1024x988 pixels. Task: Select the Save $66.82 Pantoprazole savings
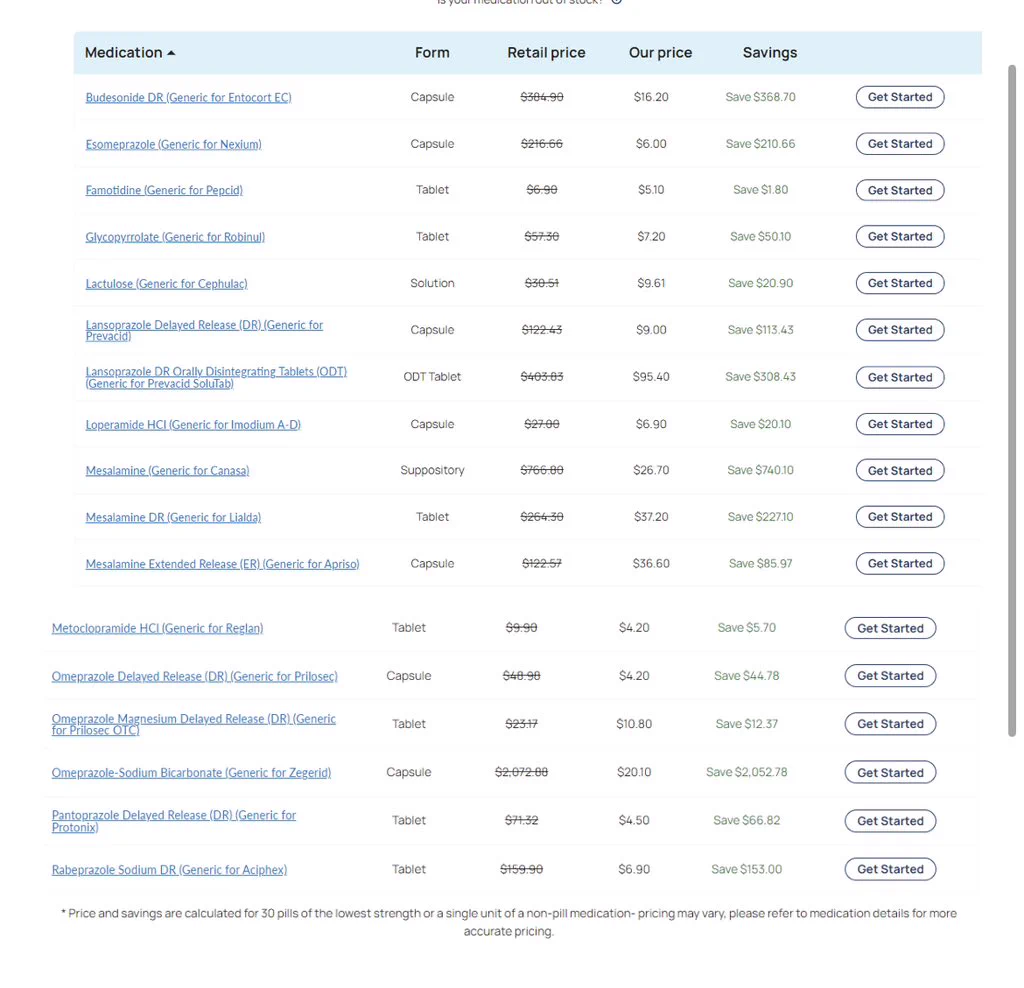pyautogui.click(x=746, y=821)
